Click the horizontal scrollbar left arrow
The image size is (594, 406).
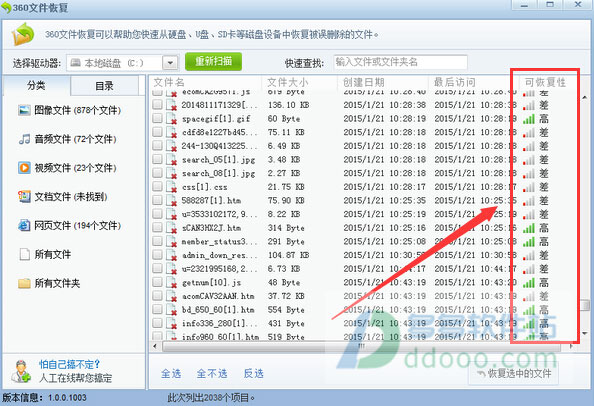click(x=155, y=346)
